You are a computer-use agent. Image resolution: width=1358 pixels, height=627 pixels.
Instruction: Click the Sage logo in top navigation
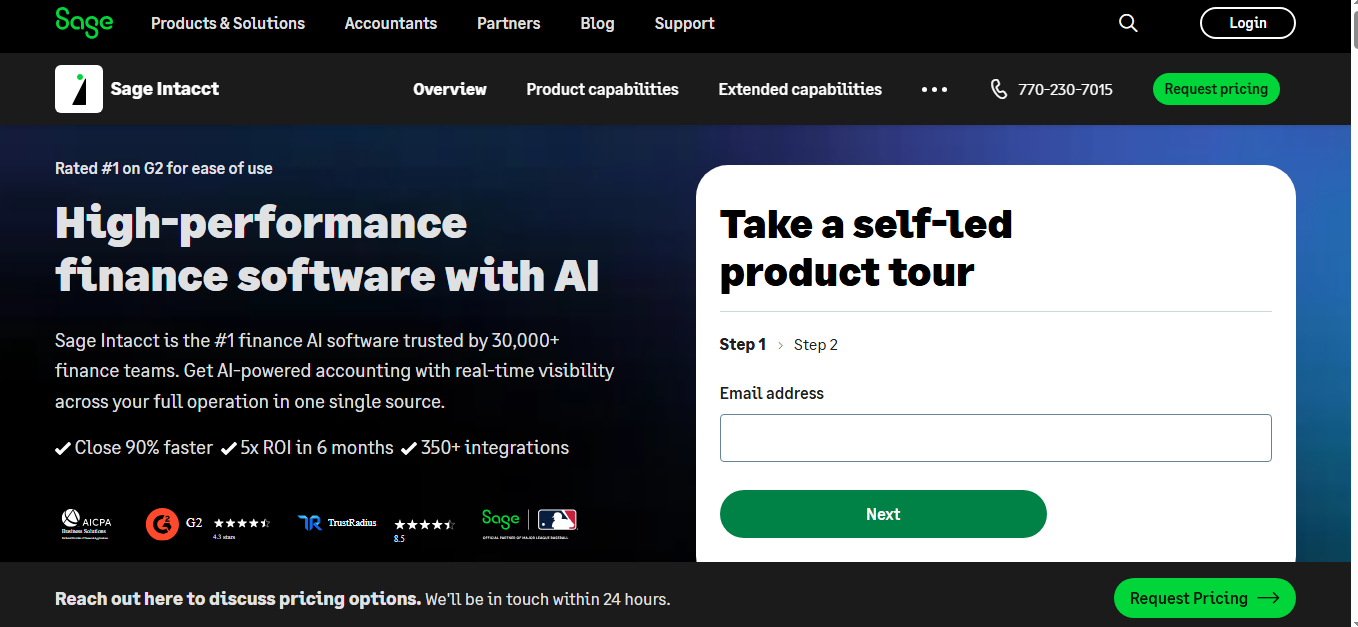tap(84, 23)
